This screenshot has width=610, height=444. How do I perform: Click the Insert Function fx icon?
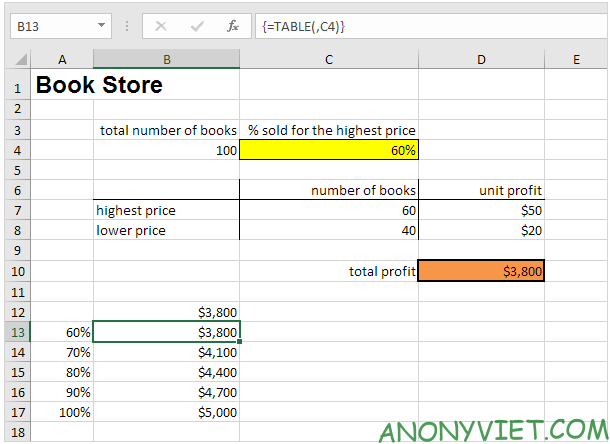pyautogui.click(x=232, y=25)
